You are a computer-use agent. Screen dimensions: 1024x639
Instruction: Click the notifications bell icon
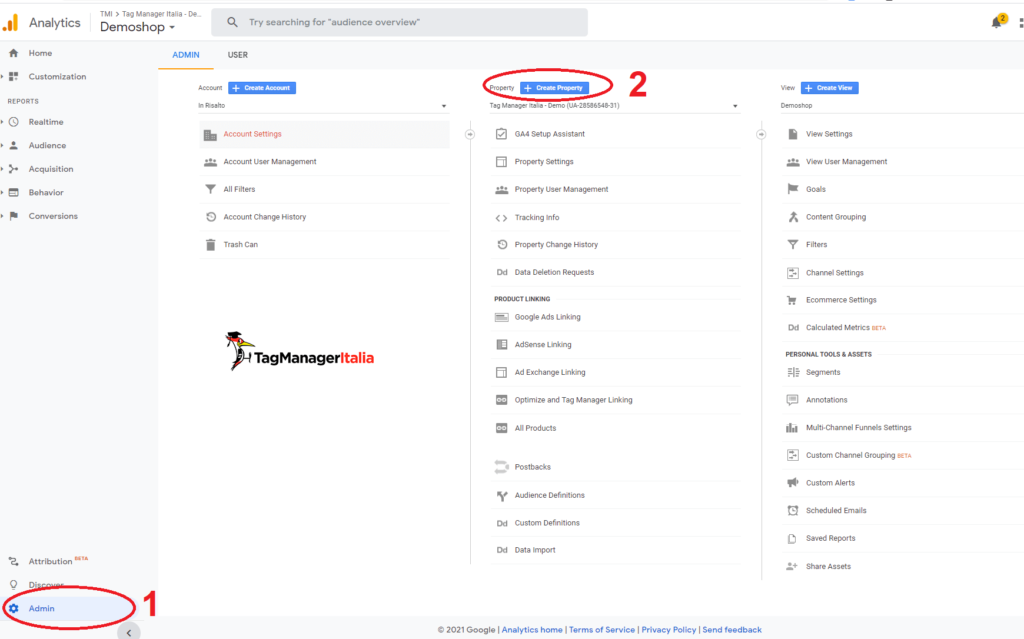996,23
